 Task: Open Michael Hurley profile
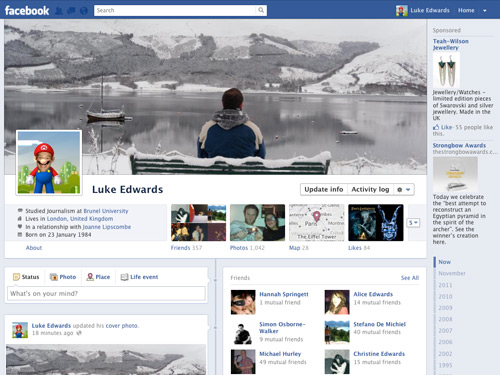[280, 354]
